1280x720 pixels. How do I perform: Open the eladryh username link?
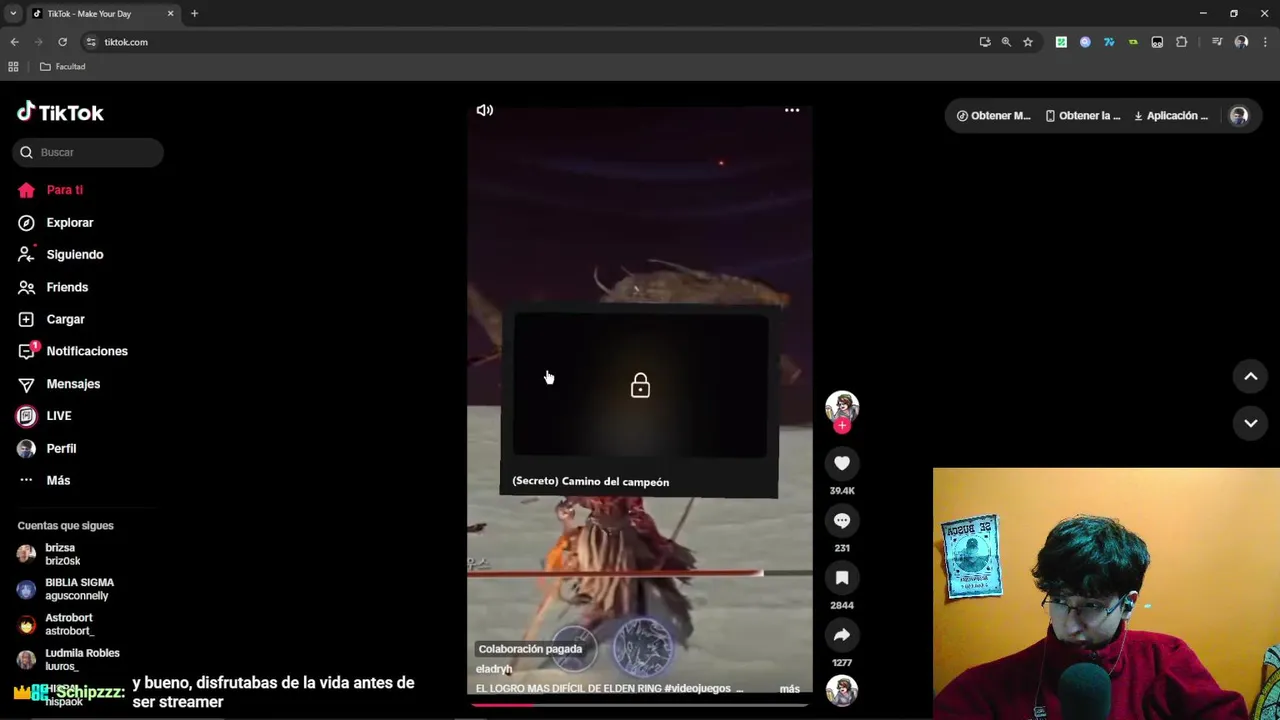point(494,669)
